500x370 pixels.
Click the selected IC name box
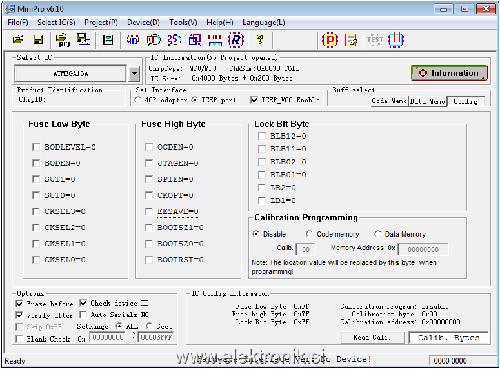tap(70, 73)
